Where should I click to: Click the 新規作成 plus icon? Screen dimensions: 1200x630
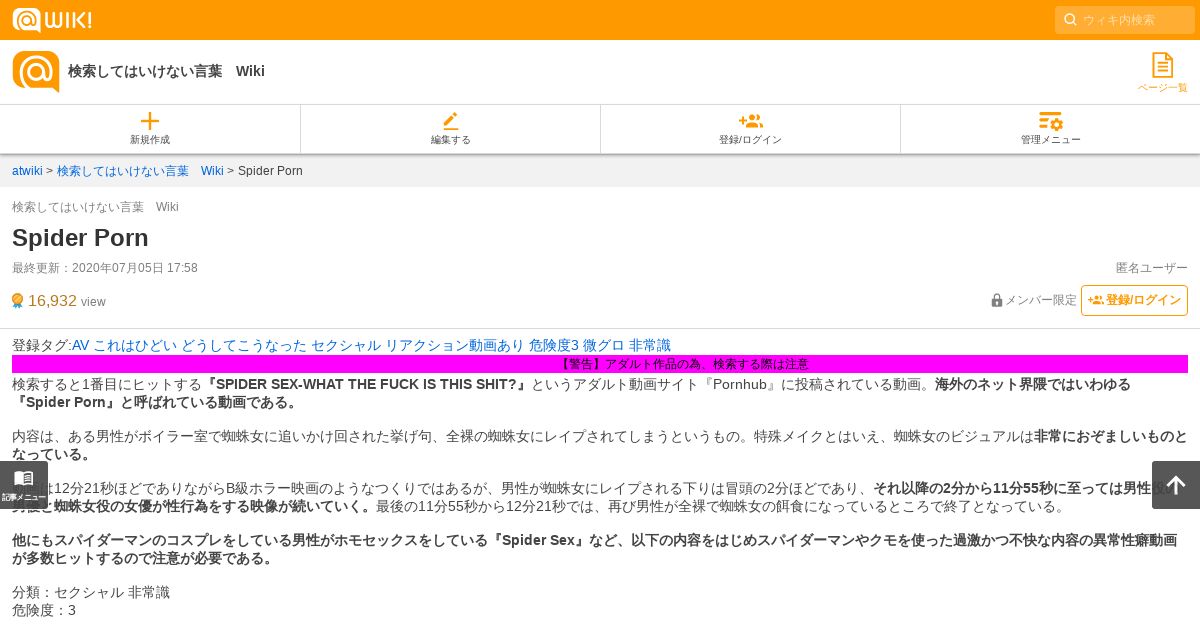[x=150, y=121]
